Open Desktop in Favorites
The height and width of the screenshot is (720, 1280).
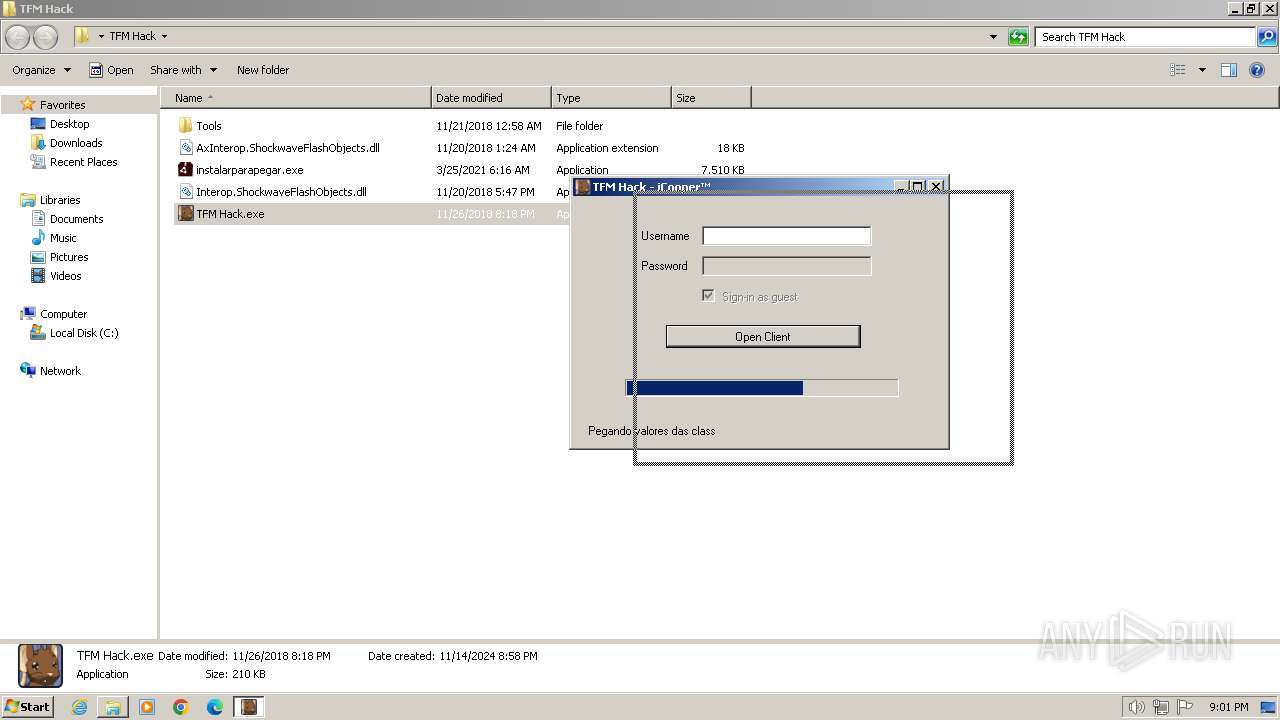click(69, 124)
